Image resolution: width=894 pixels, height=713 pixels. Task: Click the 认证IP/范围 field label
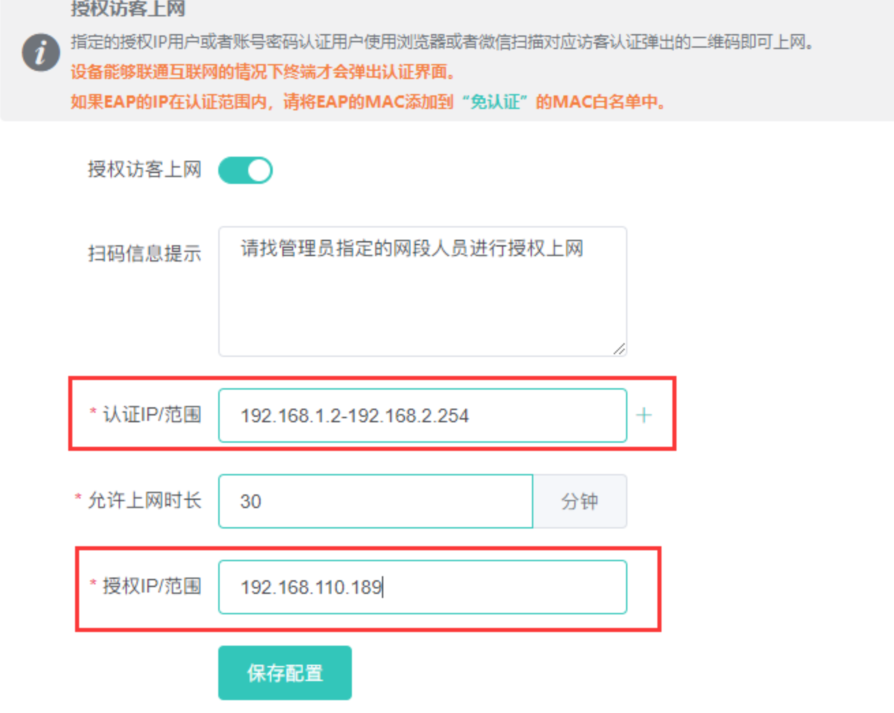tap(152, 414)
